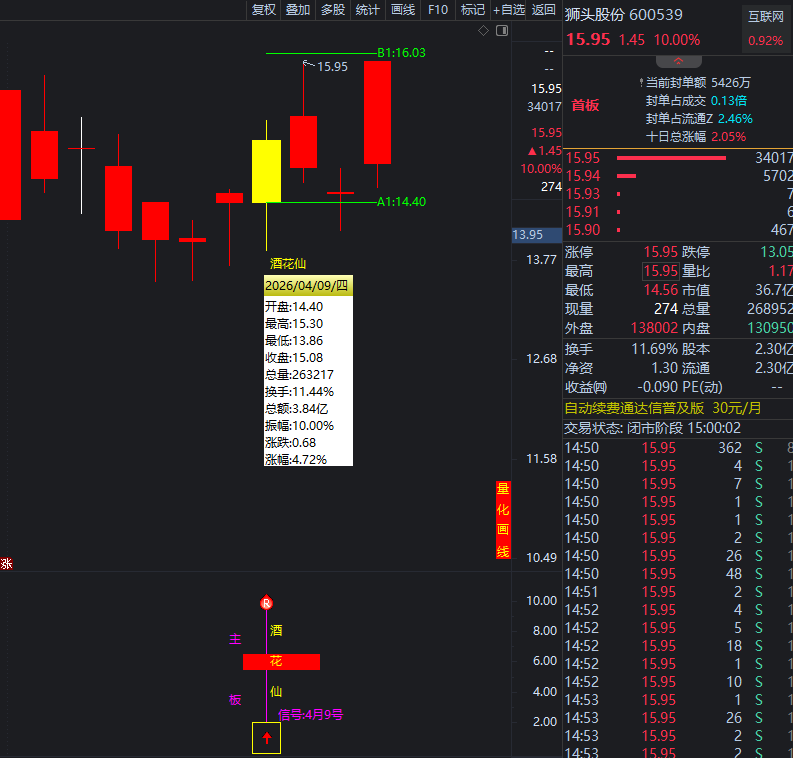This screenshot has height=758, width=793.
Task: Click the yellow highlighted candlestick
Action: (266, 171)
